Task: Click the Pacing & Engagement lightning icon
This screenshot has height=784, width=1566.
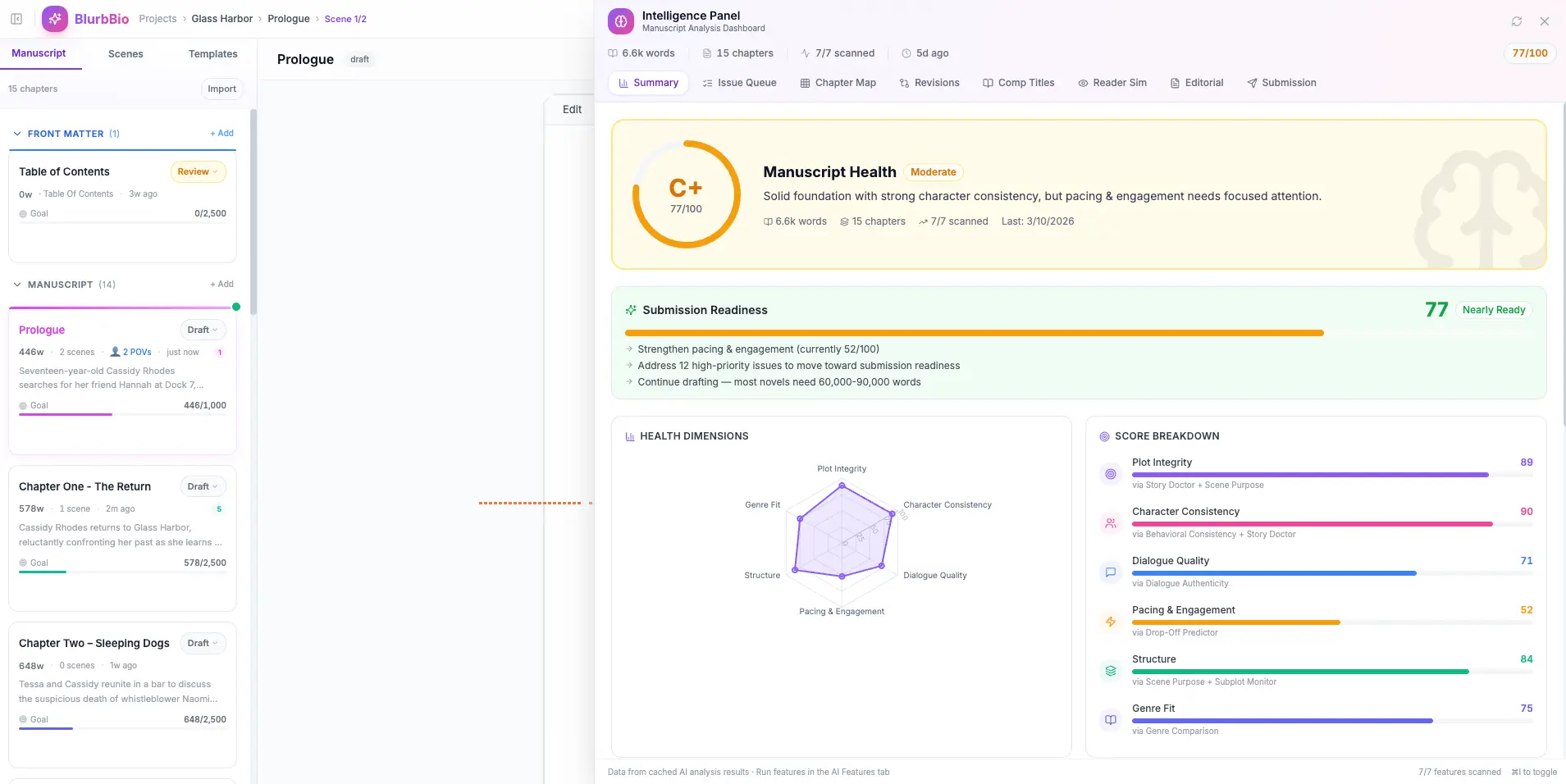Action: point(1111,622)
